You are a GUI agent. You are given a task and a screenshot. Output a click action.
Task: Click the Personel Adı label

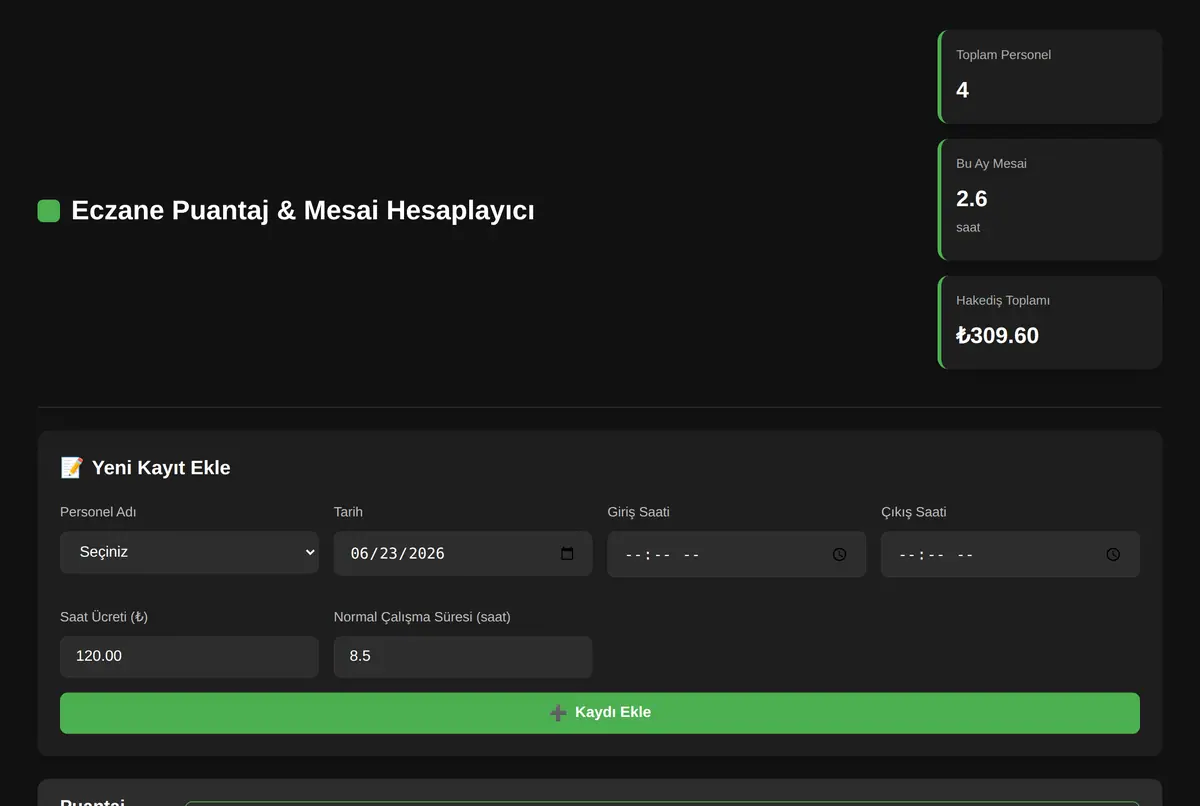(98, 512)
